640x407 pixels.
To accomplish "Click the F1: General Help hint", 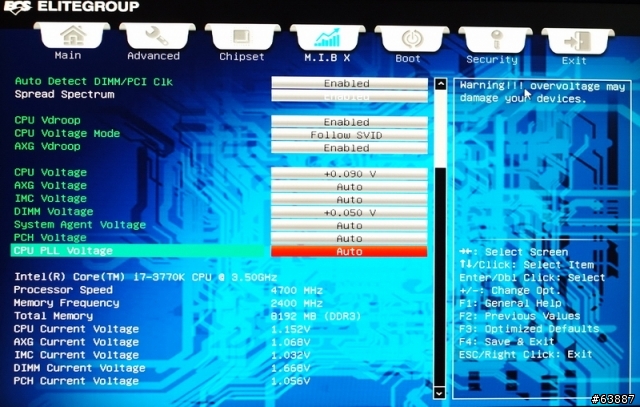I will point(510,303).
